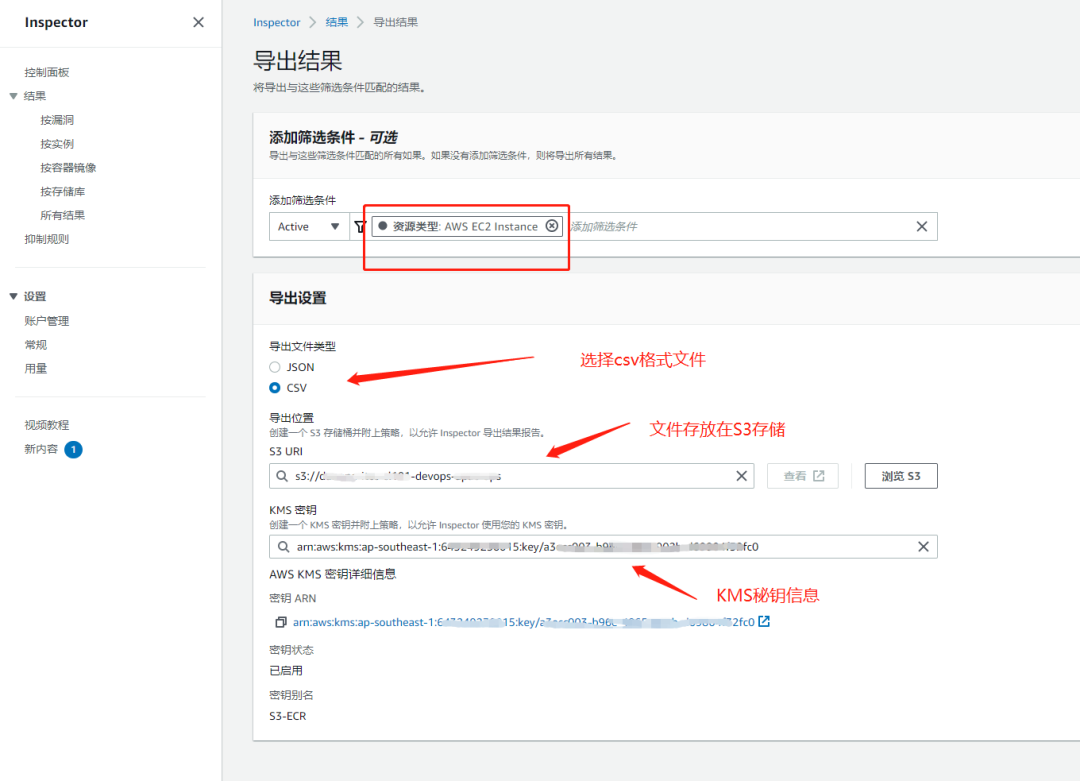Open the Active status dropdown
Image resolution: width=1080 pixels, height=781 pixels.
tap(309, 226)
